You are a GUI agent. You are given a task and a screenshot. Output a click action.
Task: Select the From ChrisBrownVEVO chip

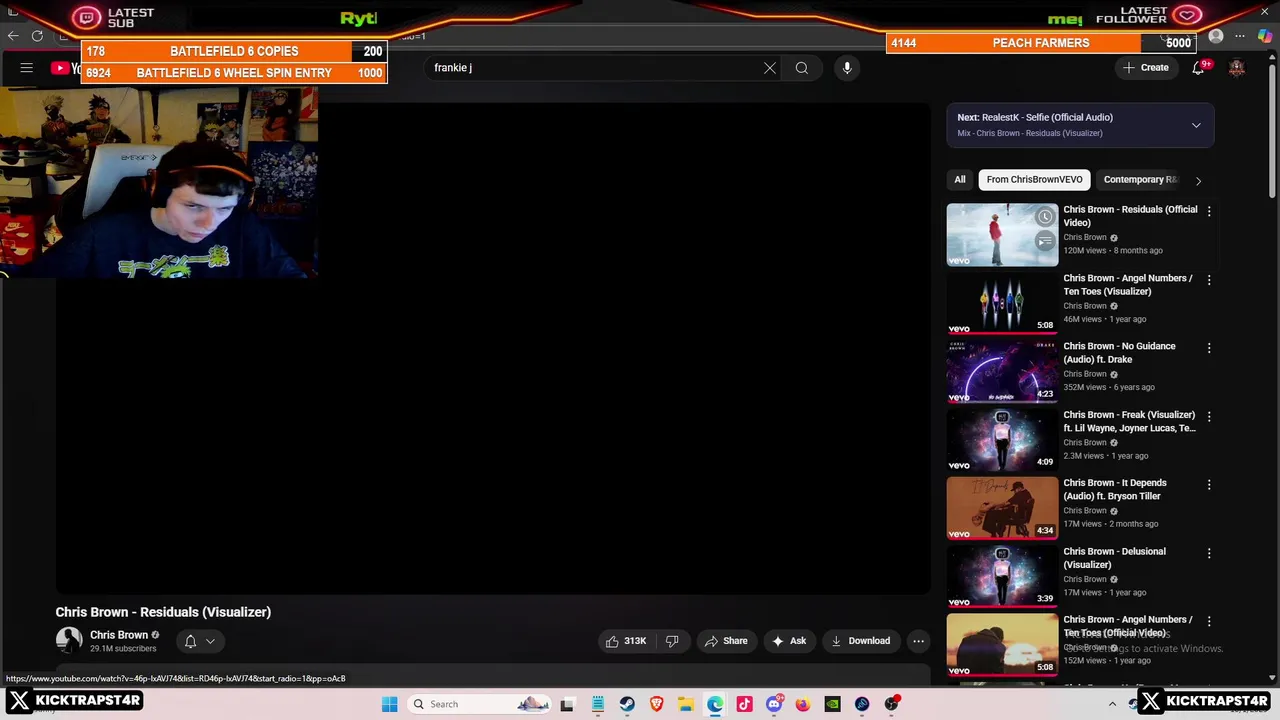pos(1034,180)
